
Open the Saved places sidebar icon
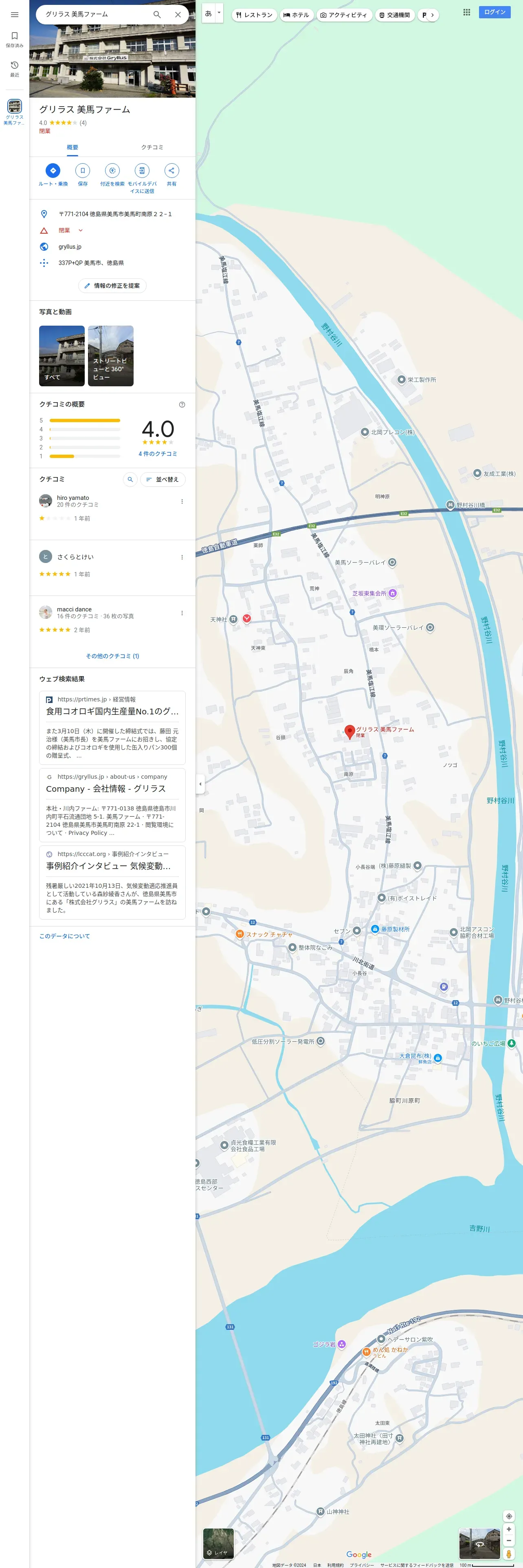click(x=15, y=39)
